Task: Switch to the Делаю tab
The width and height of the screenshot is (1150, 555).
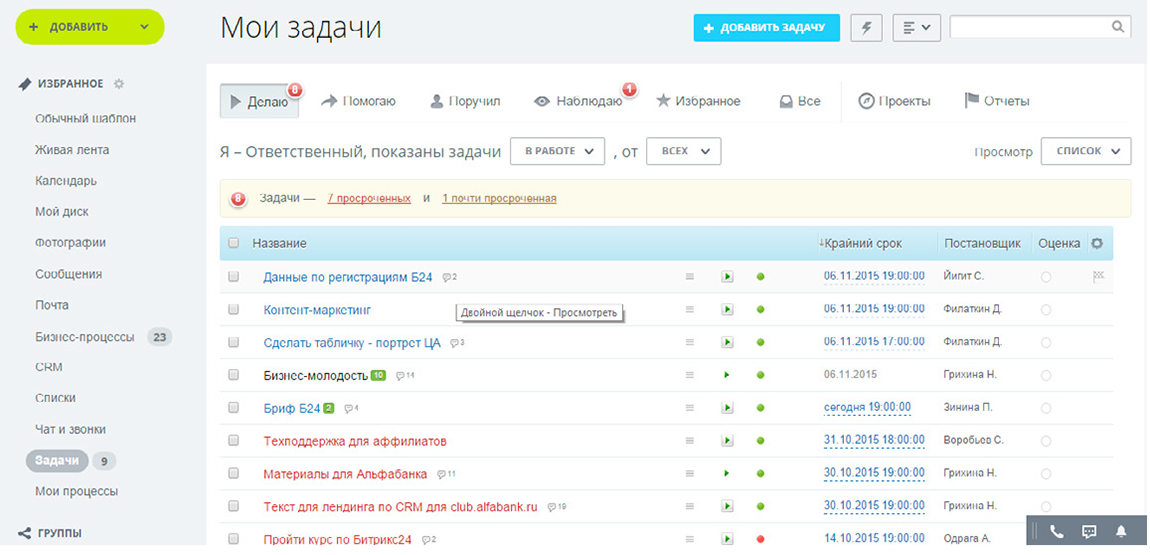Action: pyautogui.click(x=260, y=101)
